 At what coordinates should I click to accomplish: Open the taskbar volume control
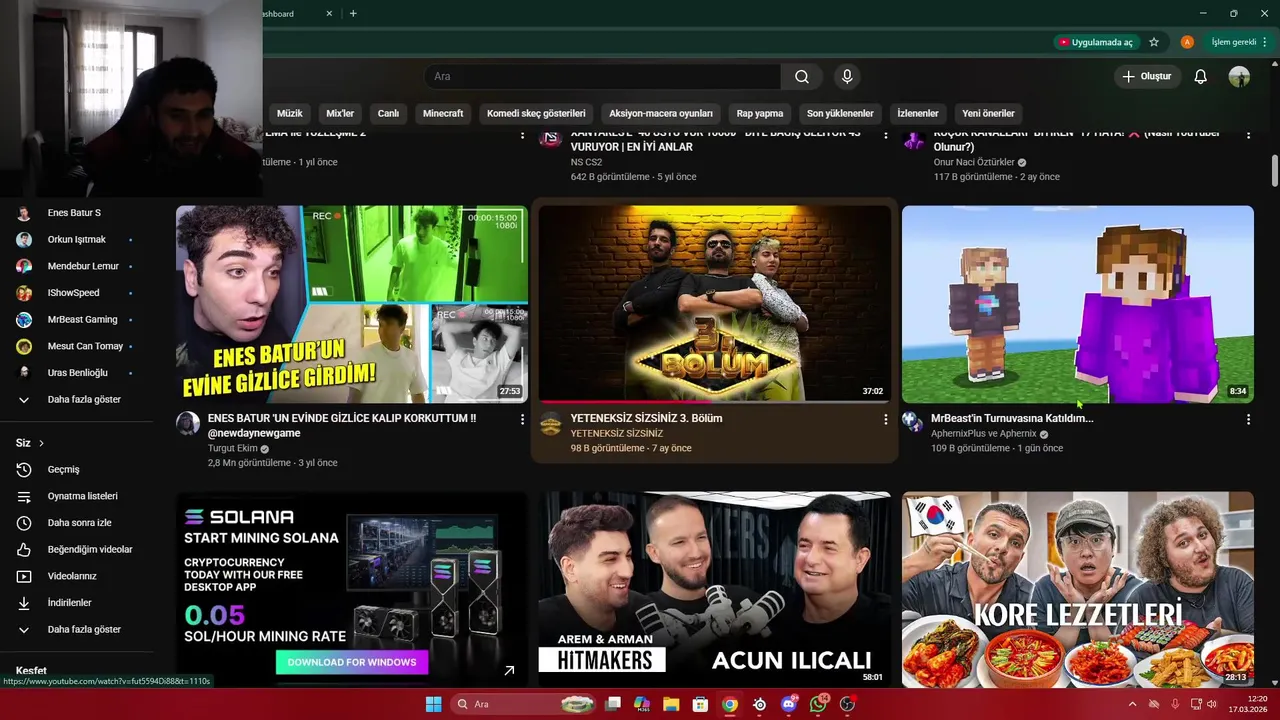click(x=1212, y=704)
